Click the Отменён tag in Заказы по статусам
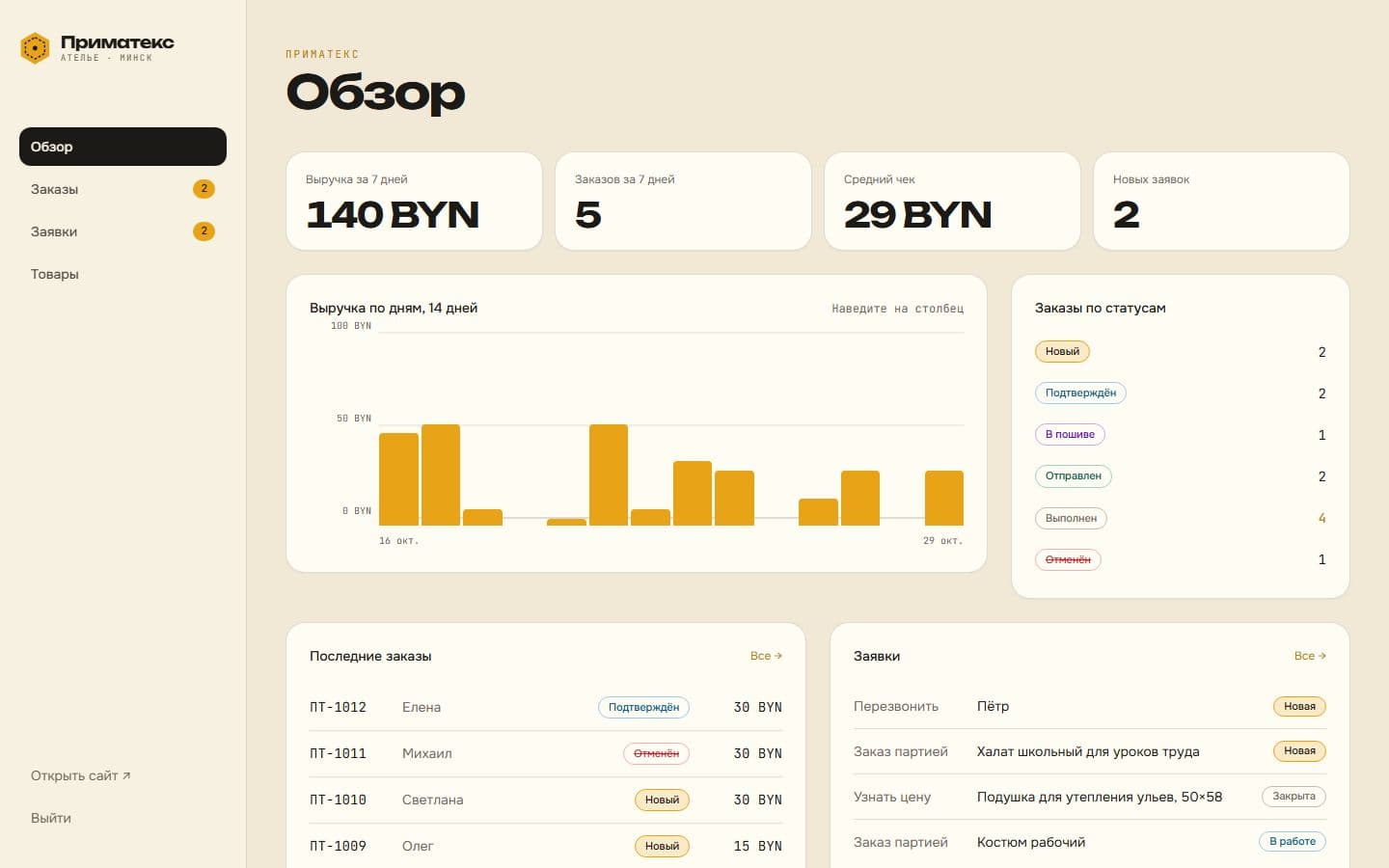This screenshot has width=1389, height=868. click(1068, 559)
